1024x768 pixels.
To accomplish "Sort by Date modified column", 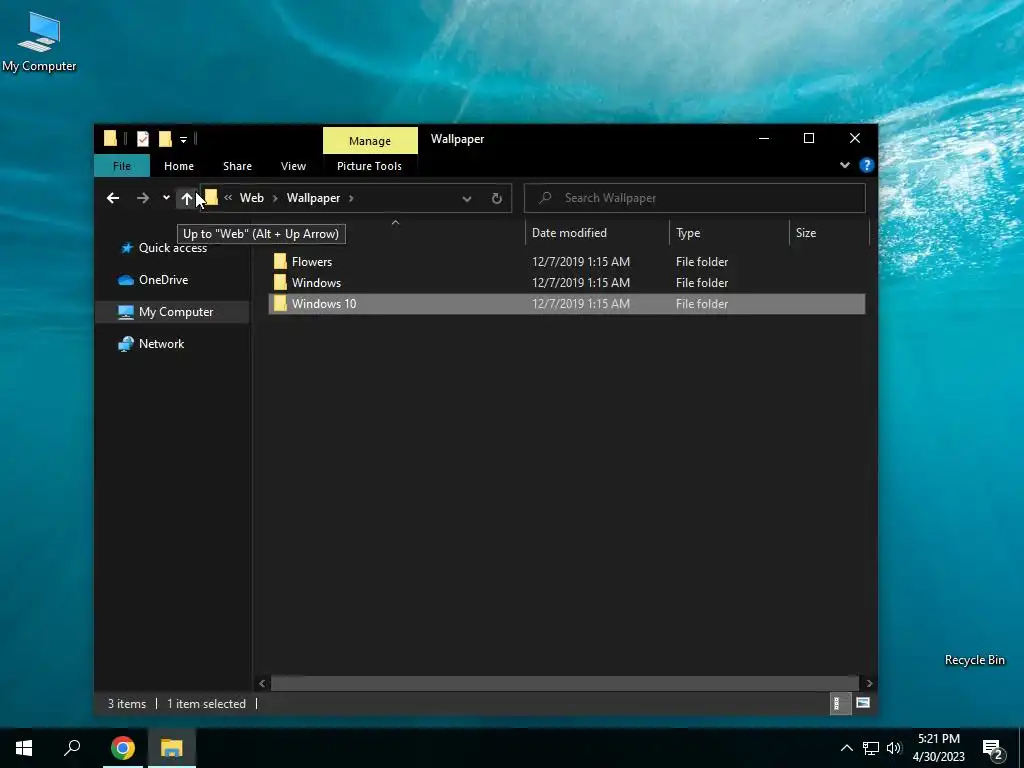I will [569, 232].
